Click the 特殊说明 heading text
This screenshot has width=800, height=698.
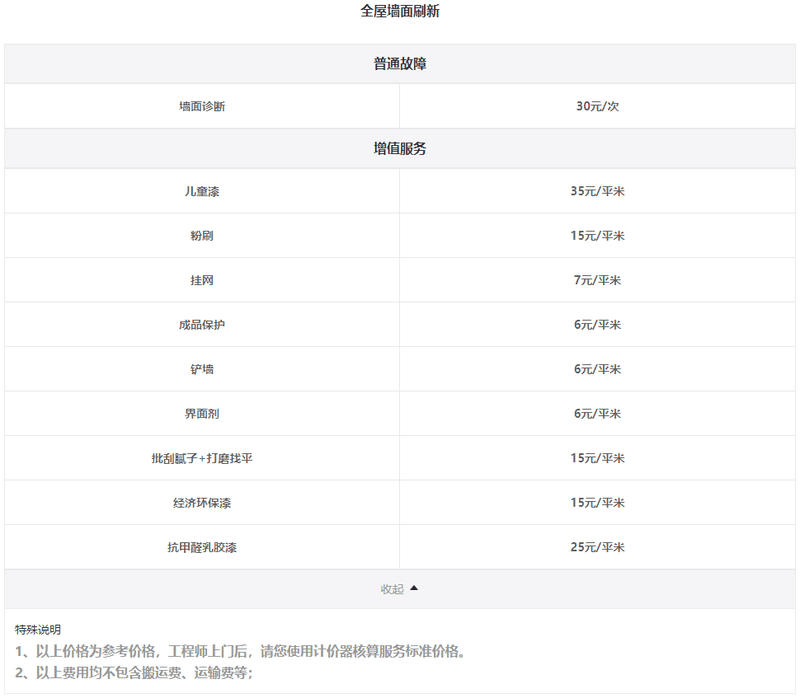[38, 630]
